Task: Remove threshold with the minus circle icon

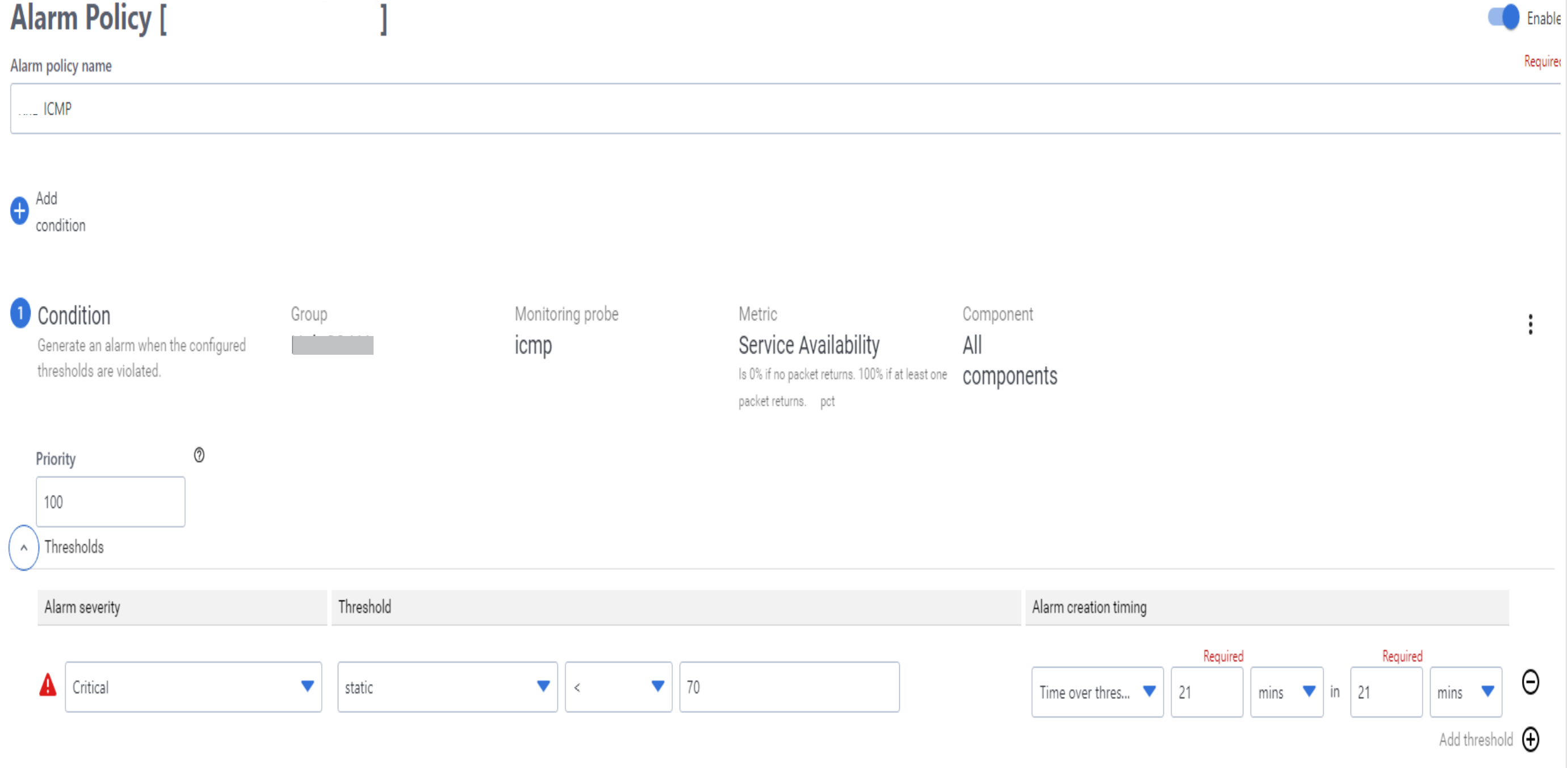Action: coord(1531,682)
